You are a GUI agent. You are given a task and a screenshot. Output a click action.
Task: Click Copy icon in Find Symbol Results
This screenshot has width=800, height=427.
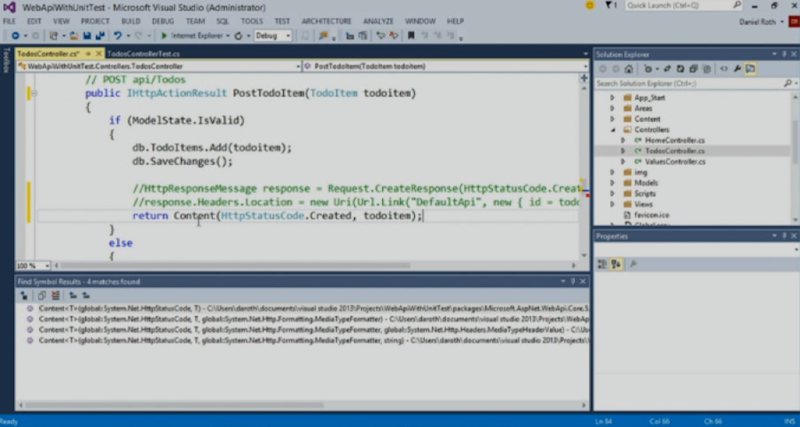coord(42,295)
